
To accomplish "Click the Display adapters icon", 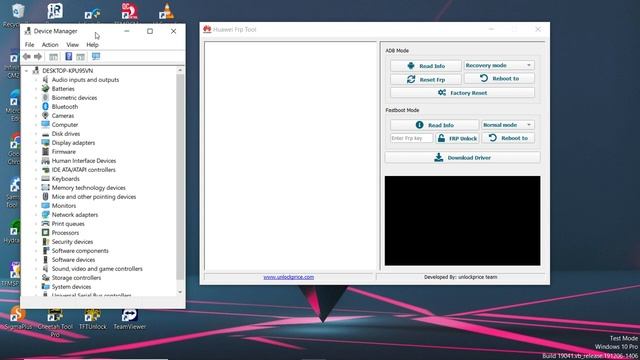I will tap(45, 143).
